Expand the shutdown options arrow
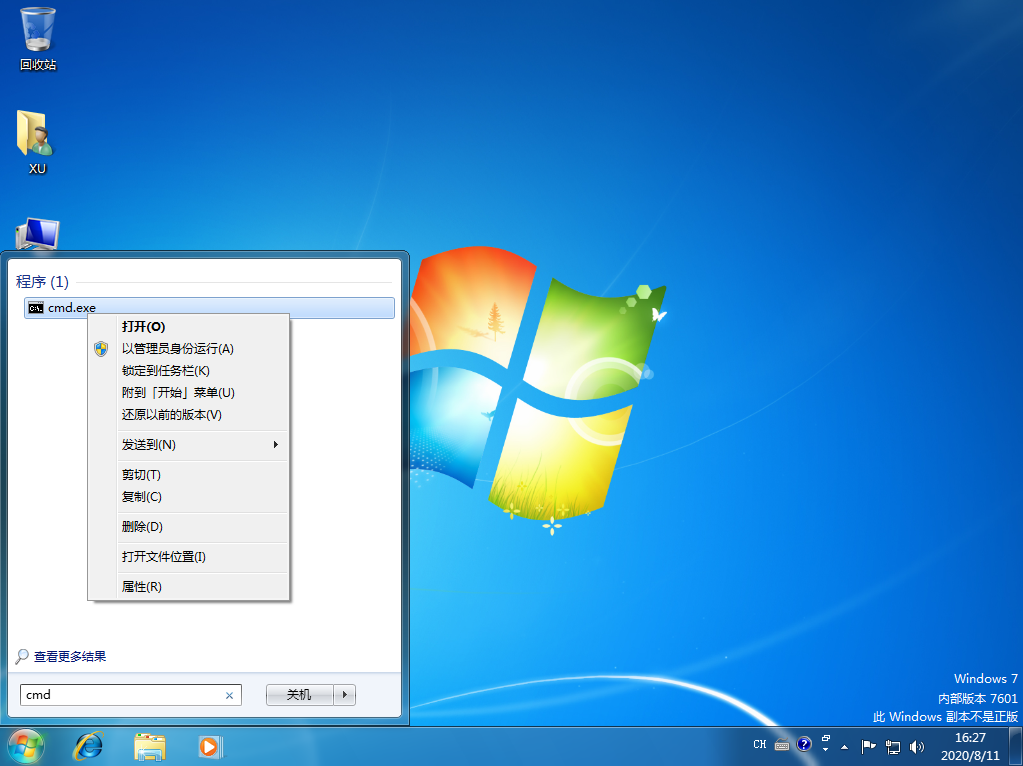Viewport: 1023px width, 766px height. [x=344, y=695]
